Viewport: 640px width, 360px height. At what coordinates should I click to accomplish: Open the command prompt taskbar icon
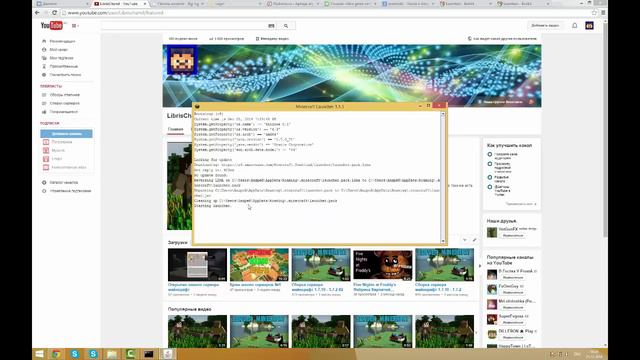pos(149,354)
